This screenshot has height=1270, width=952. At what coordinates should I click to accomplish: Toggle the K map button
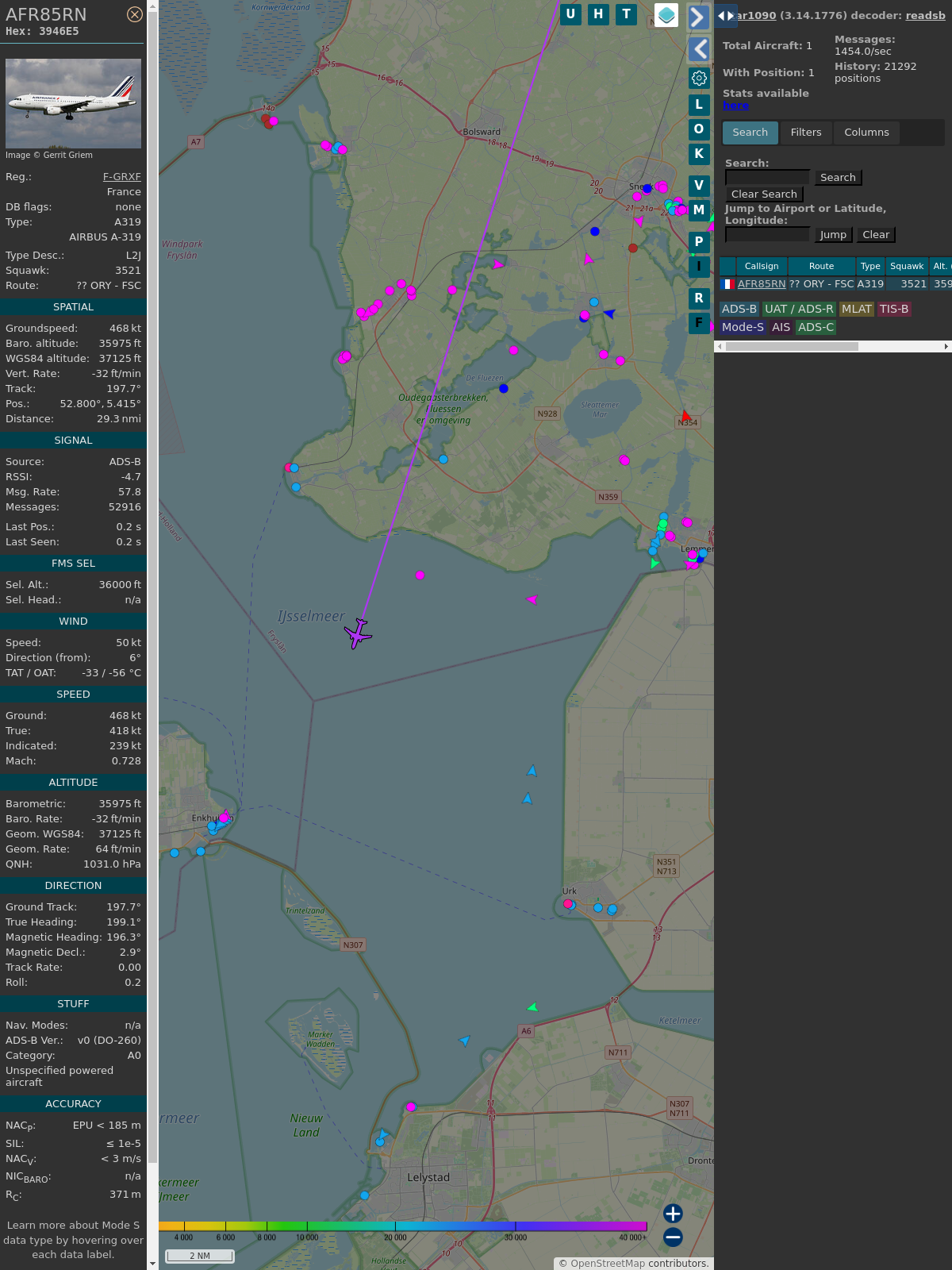click(699, 154)
